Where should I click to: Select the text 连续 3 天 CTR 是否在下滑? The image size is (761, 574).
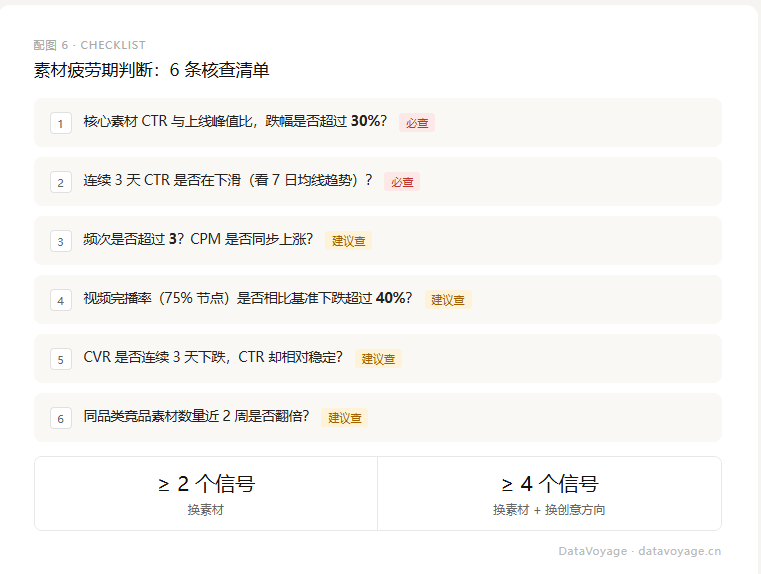(162, 180)
